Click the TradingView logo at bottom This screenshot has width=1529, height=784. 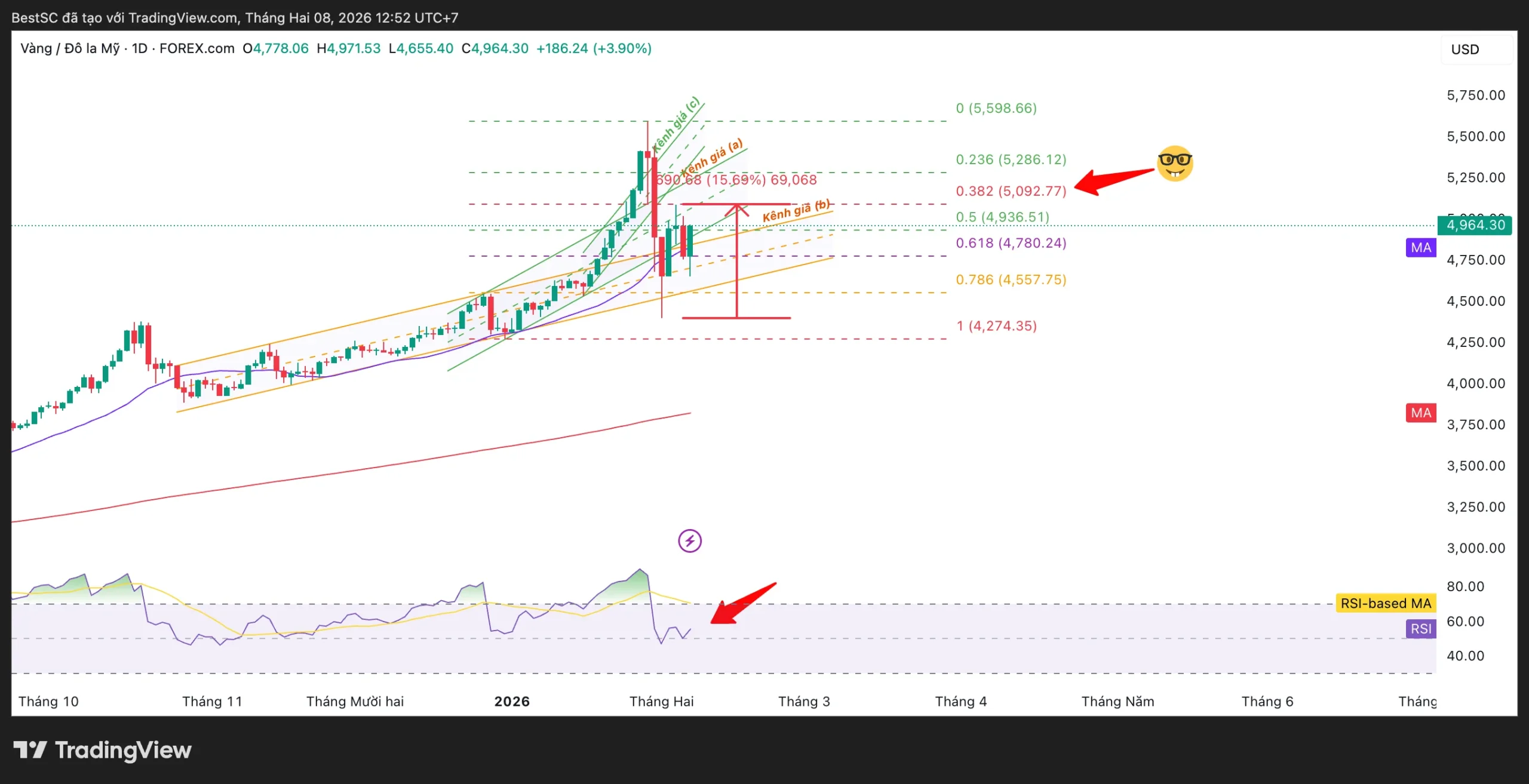pyautogui.click(x=103, y=750)
